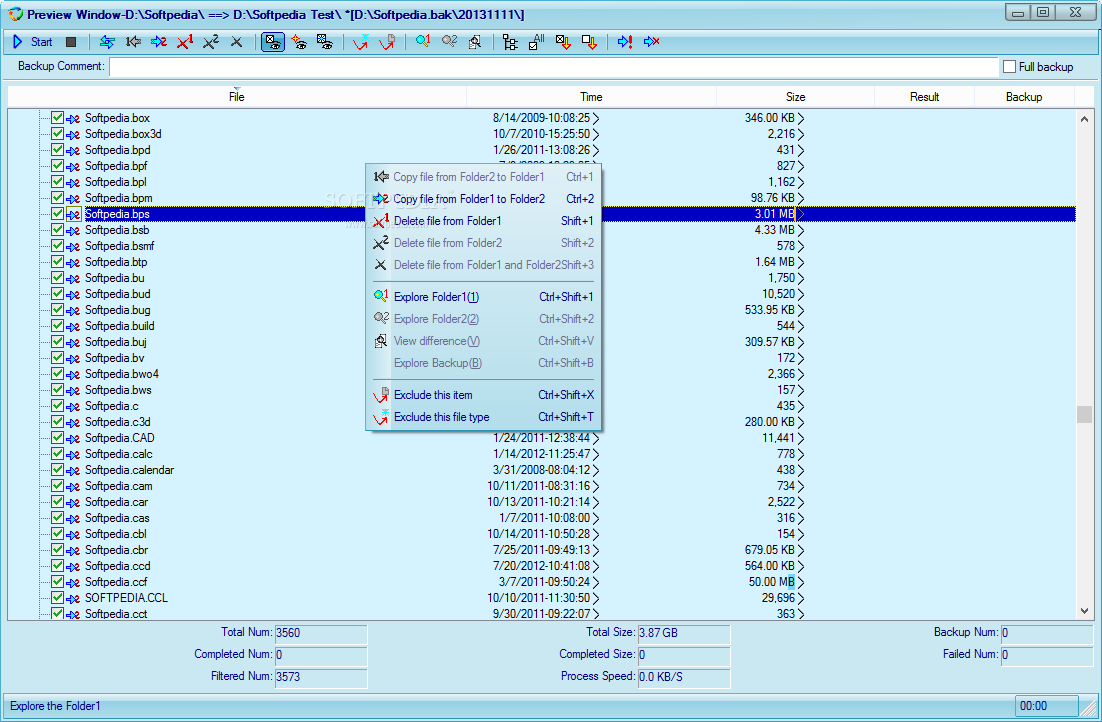Click the list scrollbar up arrow

click(x=1084, y=119)
